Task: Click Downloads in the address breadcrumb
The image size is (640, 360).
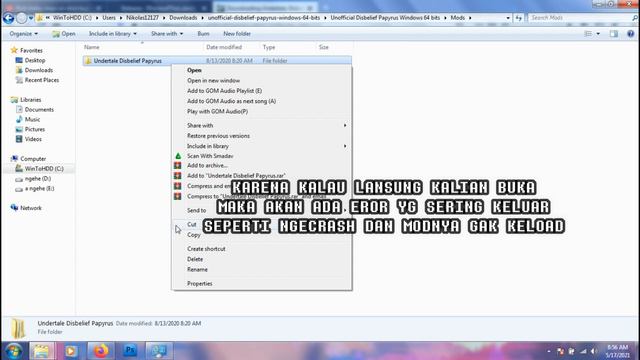Action: click(x=183, y=18)
